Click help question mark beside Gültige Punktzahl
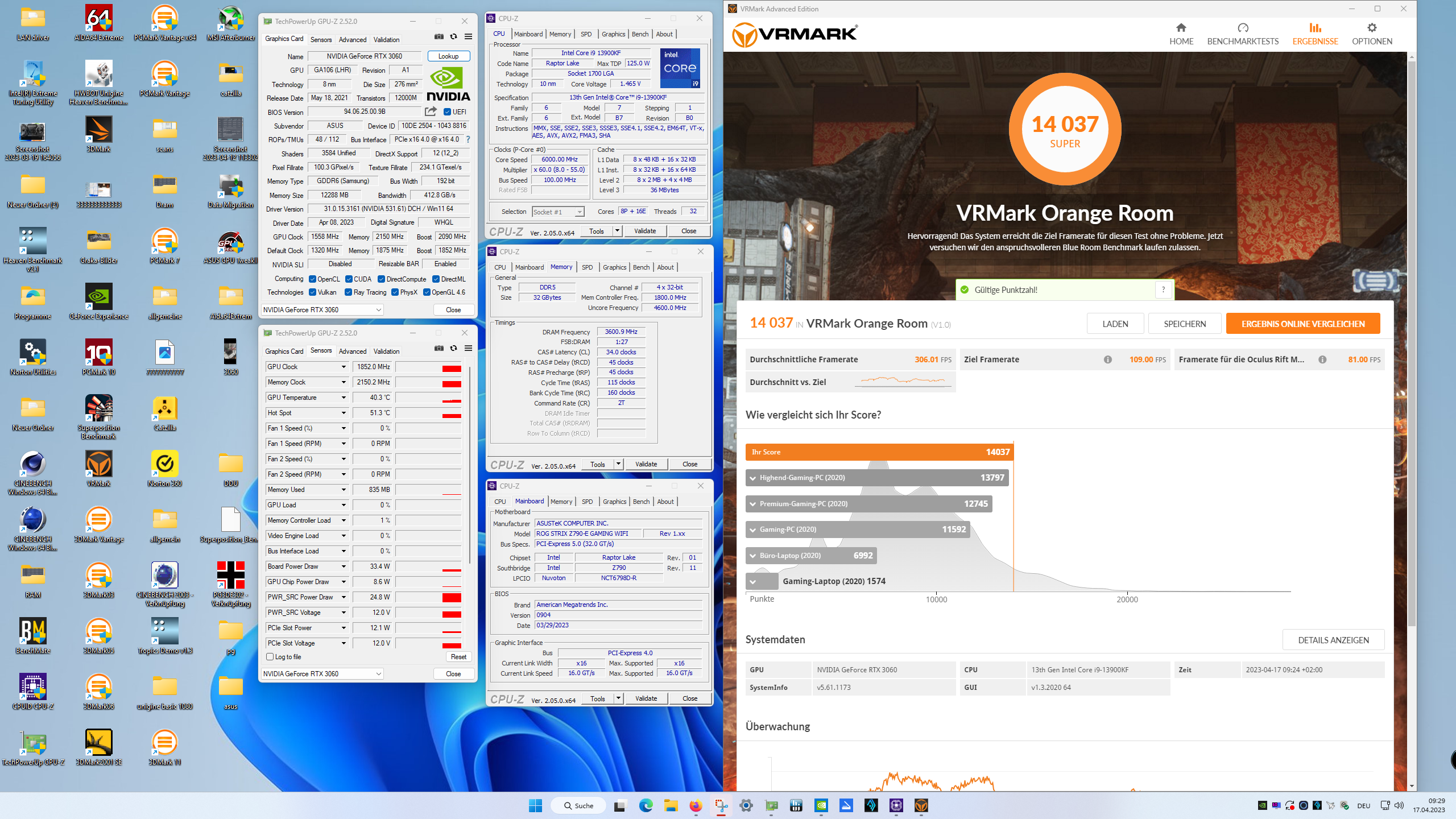This screenshot has height=819, width=1456. [x=1164, y=290]
